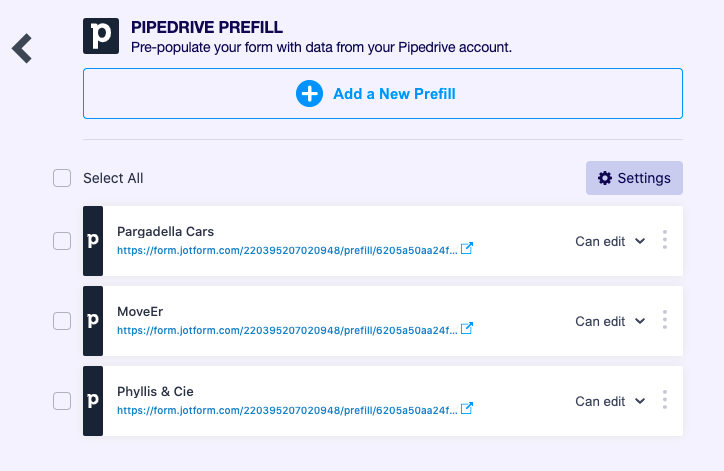Open three-dot menu for MoveEr
This screenshot has width=724, height=471.
[x=665, y=321]
